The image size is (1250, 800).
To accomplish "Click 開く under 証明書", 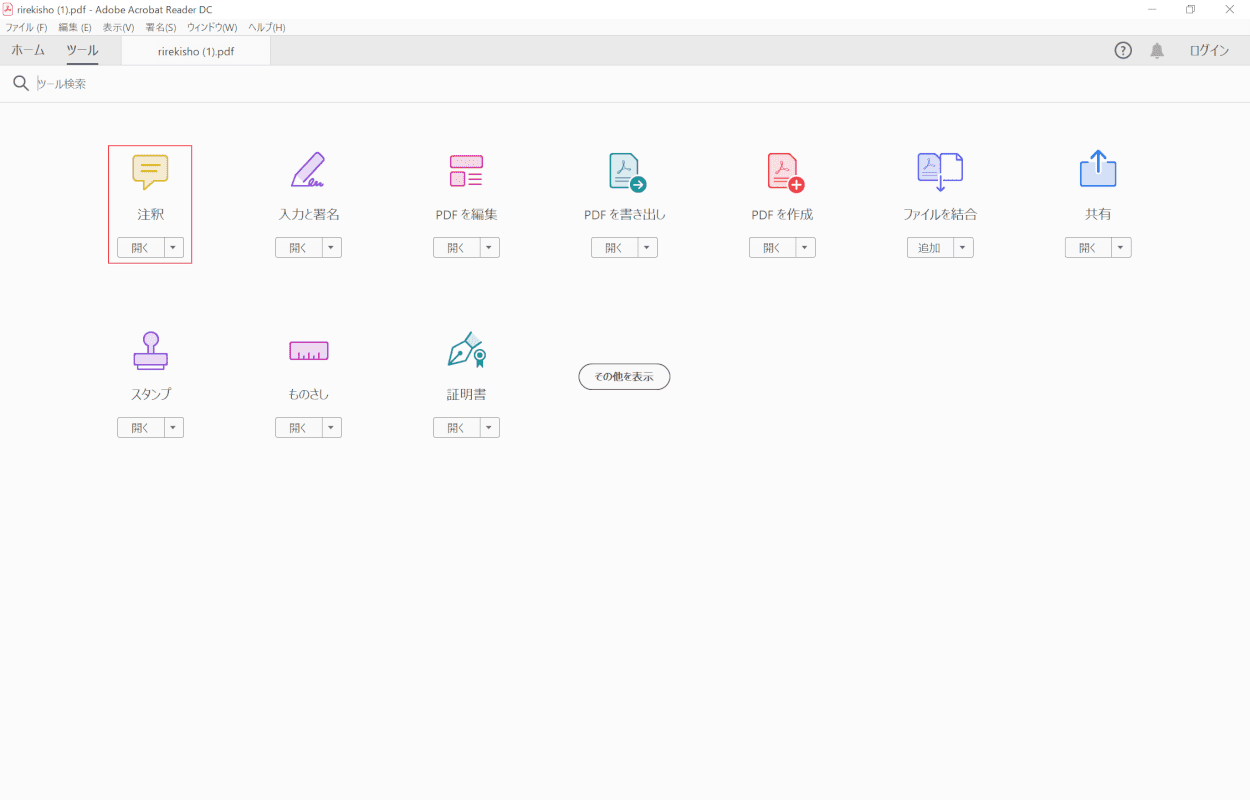I will tap(456, 428).
